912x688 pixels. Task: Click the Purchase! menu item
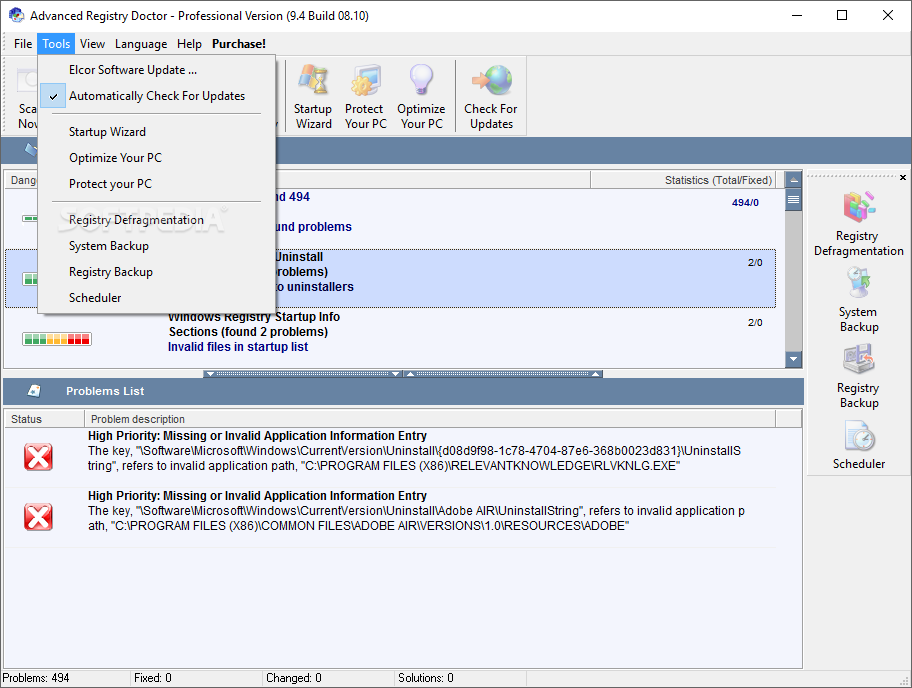(x=238, y=44)
